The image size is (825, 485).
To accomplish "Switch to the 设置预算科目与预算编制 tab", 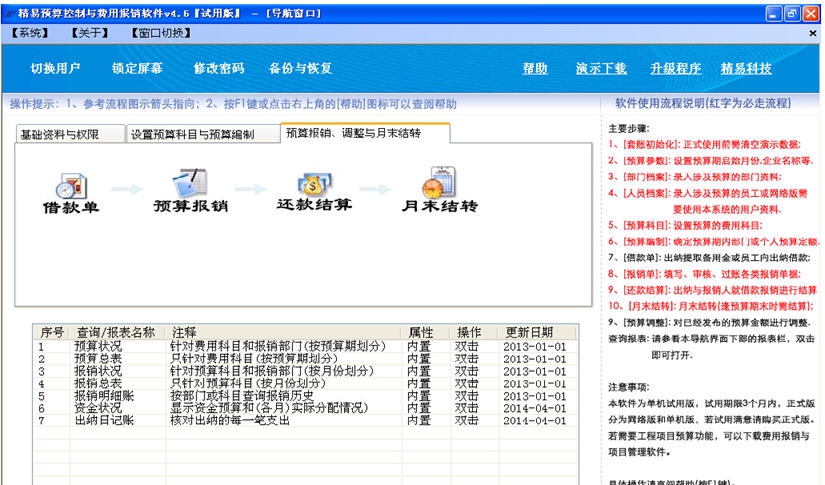I will [203, 134].
